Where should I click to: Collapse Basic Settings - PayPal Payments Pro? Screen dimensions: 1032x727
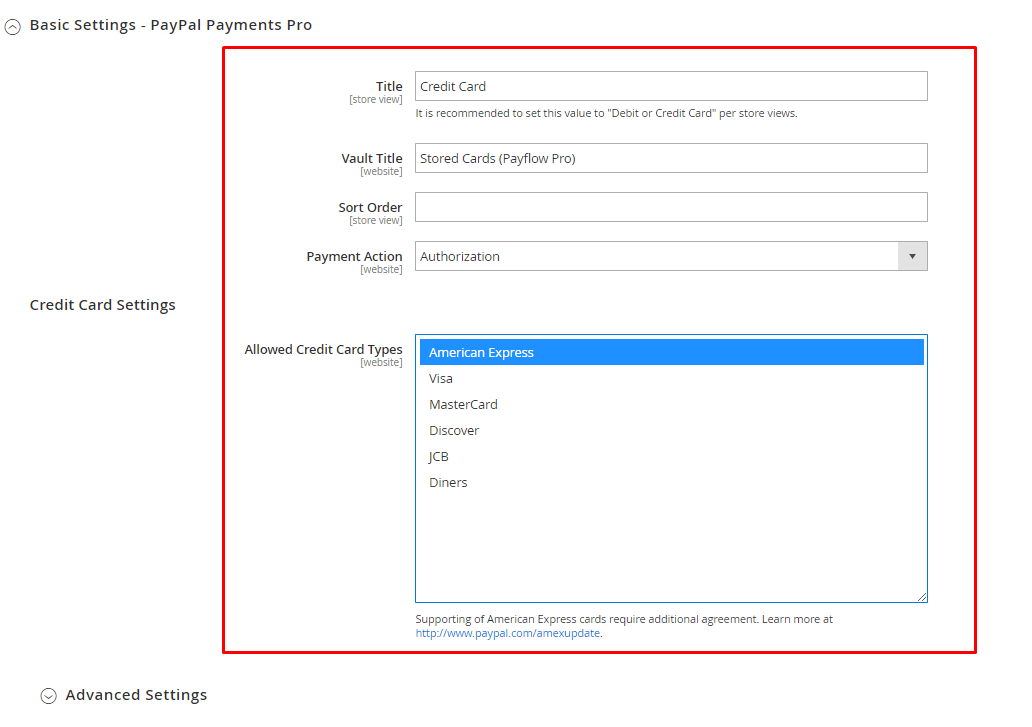click(12, 26)
